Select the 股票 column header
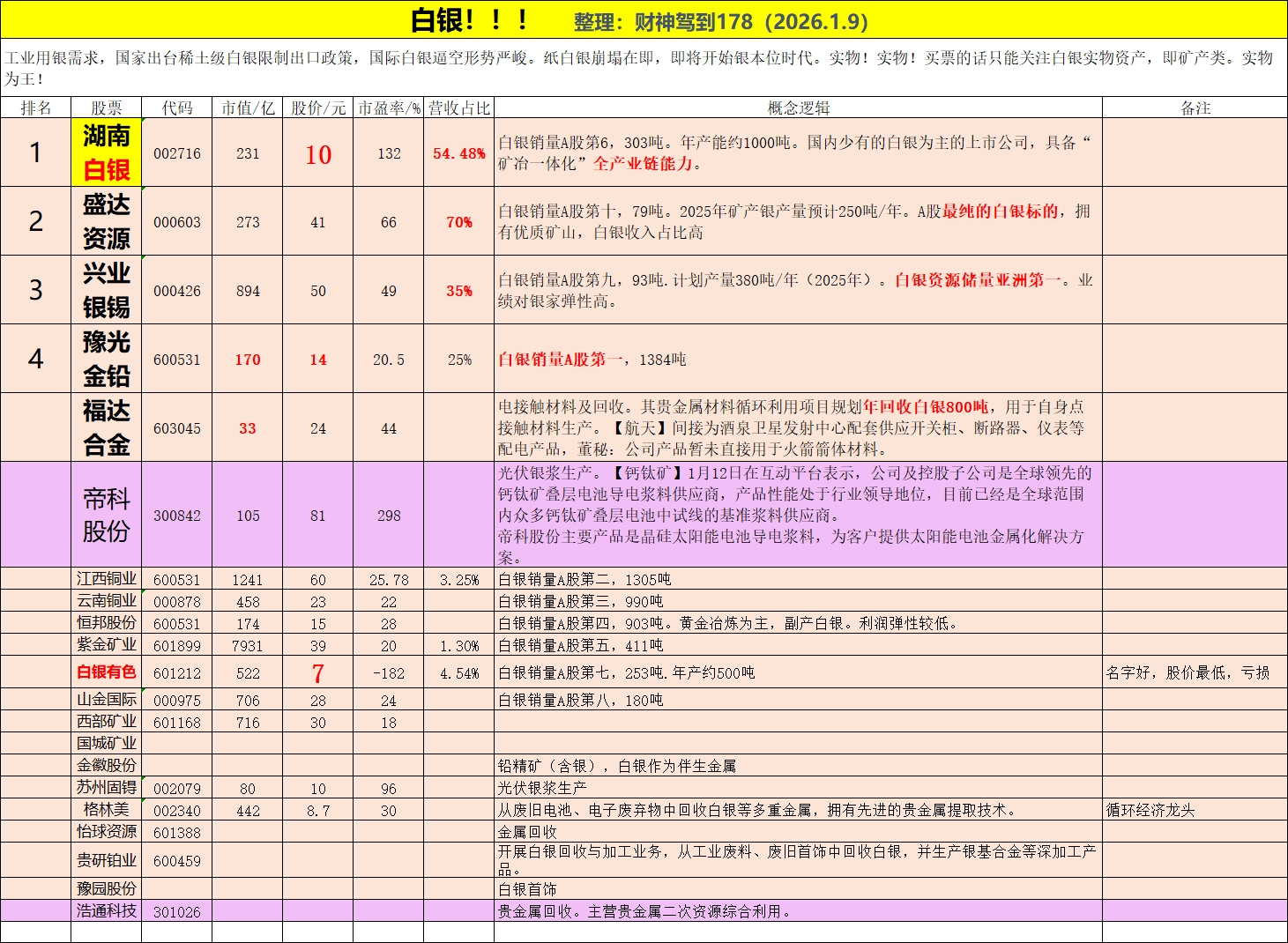This screenshot has height=943, width=1288. [x=107, y=108]
